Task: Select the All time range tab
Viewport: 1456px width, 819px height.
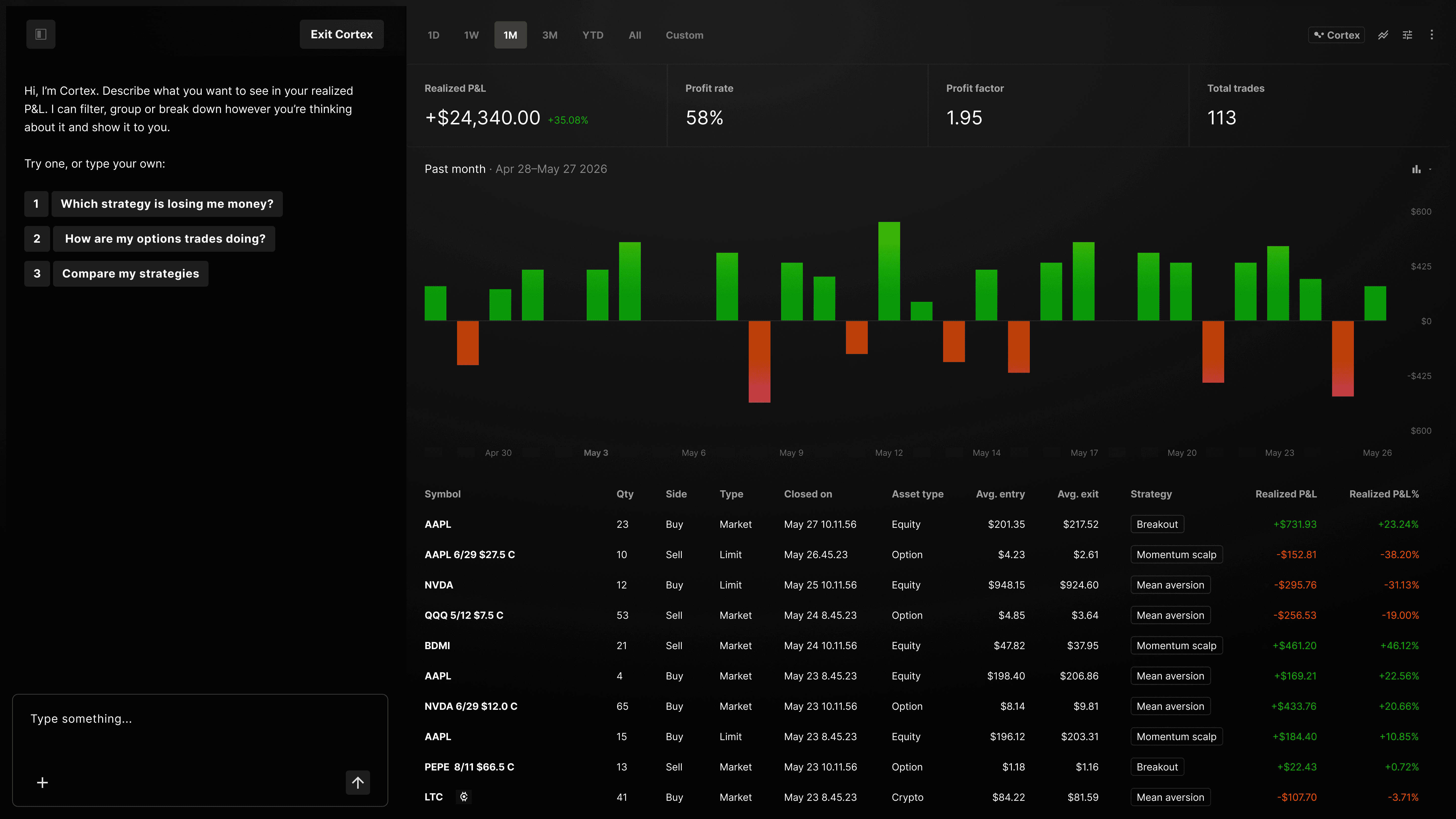Action: click(x=635, y=35)
